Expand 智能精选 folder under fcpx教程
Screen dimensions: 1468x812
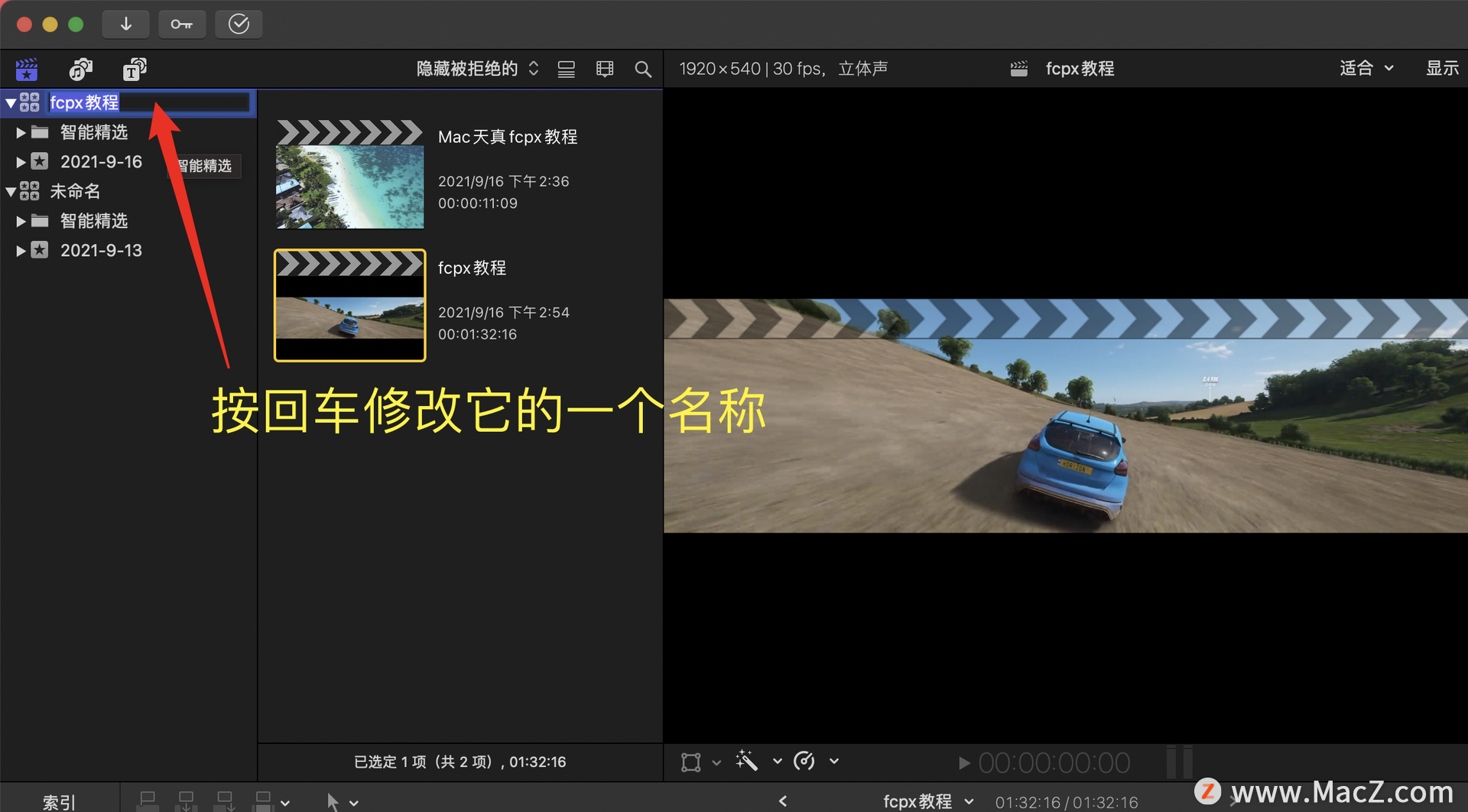coord(21,132)
